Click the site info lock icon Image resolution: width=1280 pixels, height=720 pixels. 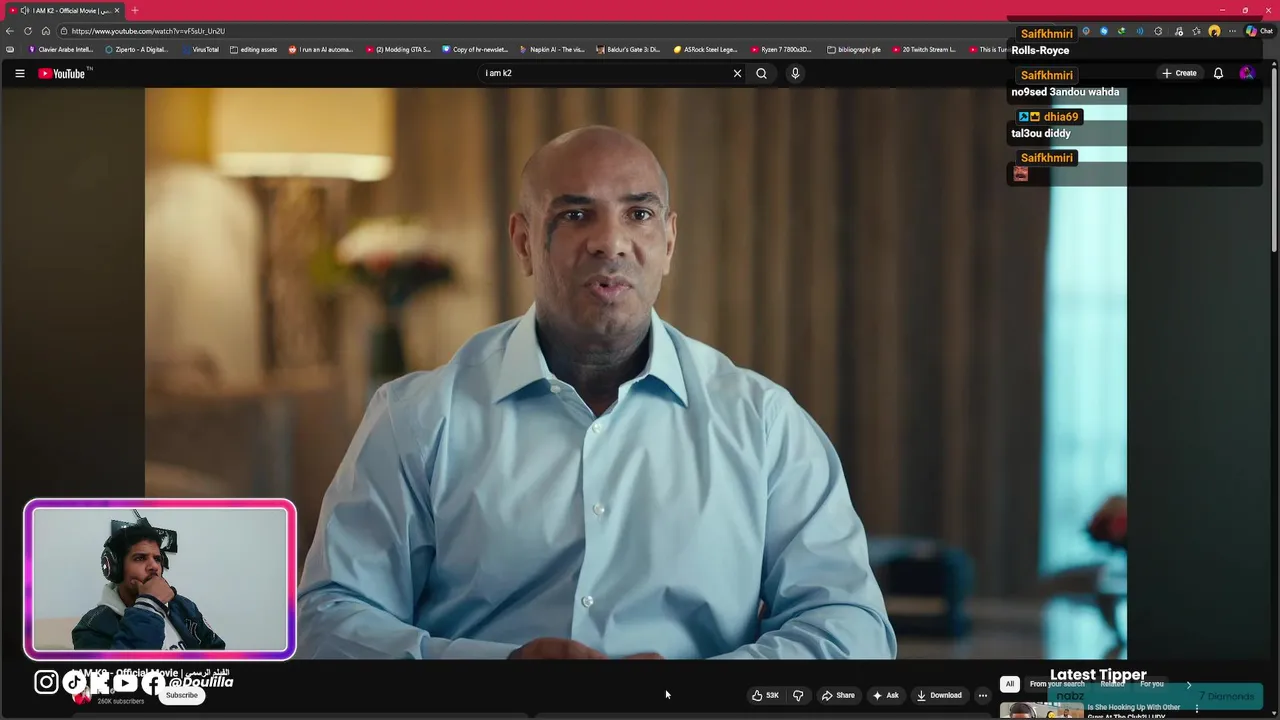(63, 31)
